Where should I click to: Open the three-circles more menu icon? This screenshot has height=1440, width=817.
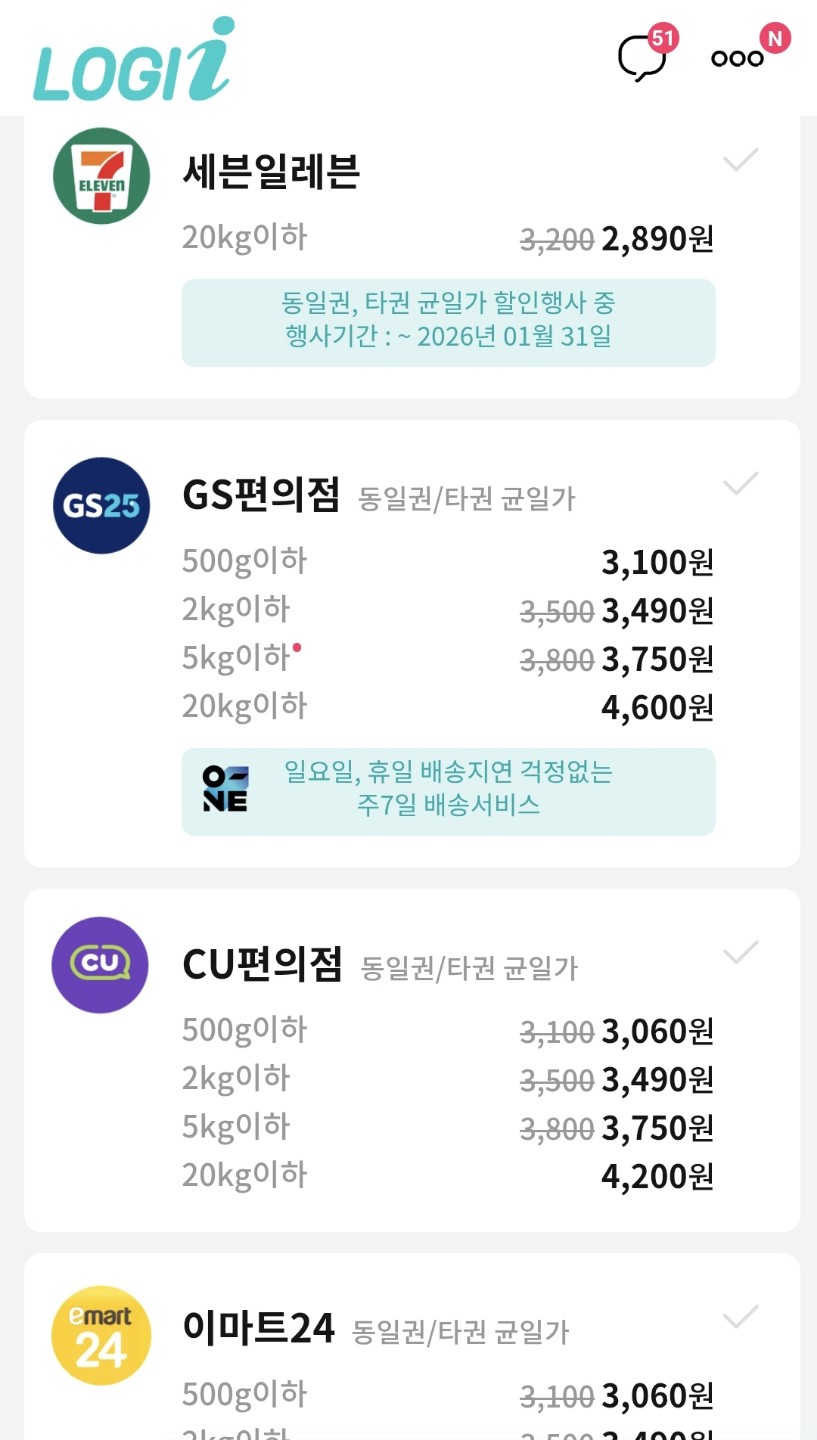click(738, 58)
